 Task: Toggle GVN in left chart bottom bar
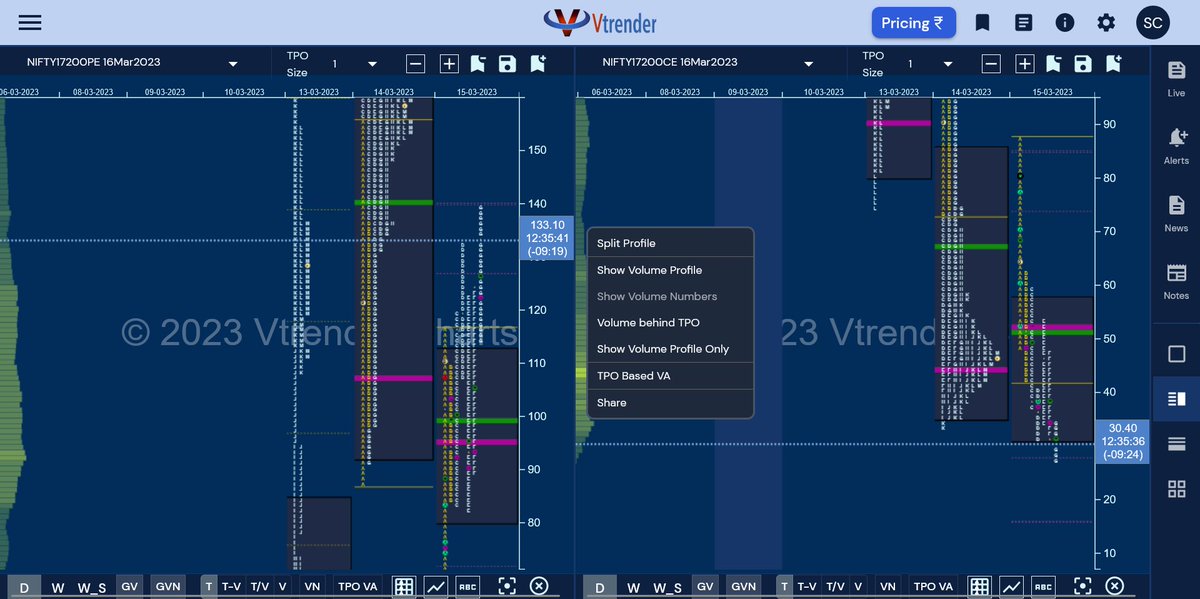tap(168, 587)
